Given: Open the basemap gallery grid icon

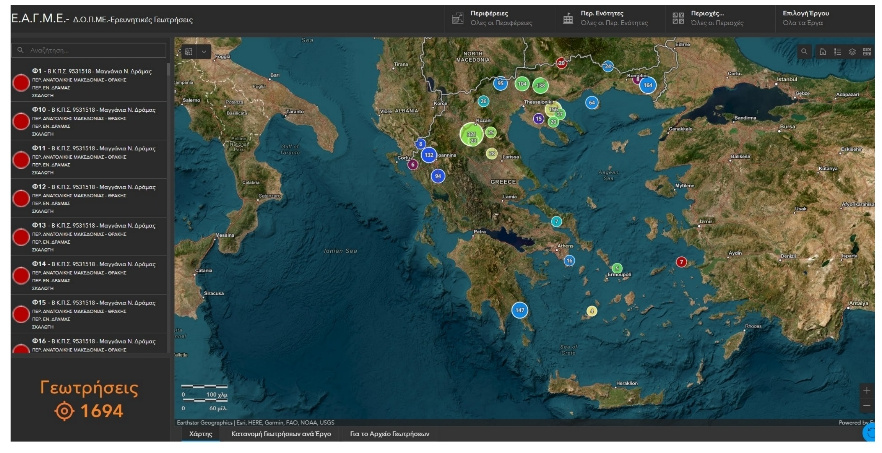Looking at the screenshot, I should tap(867, 51).
